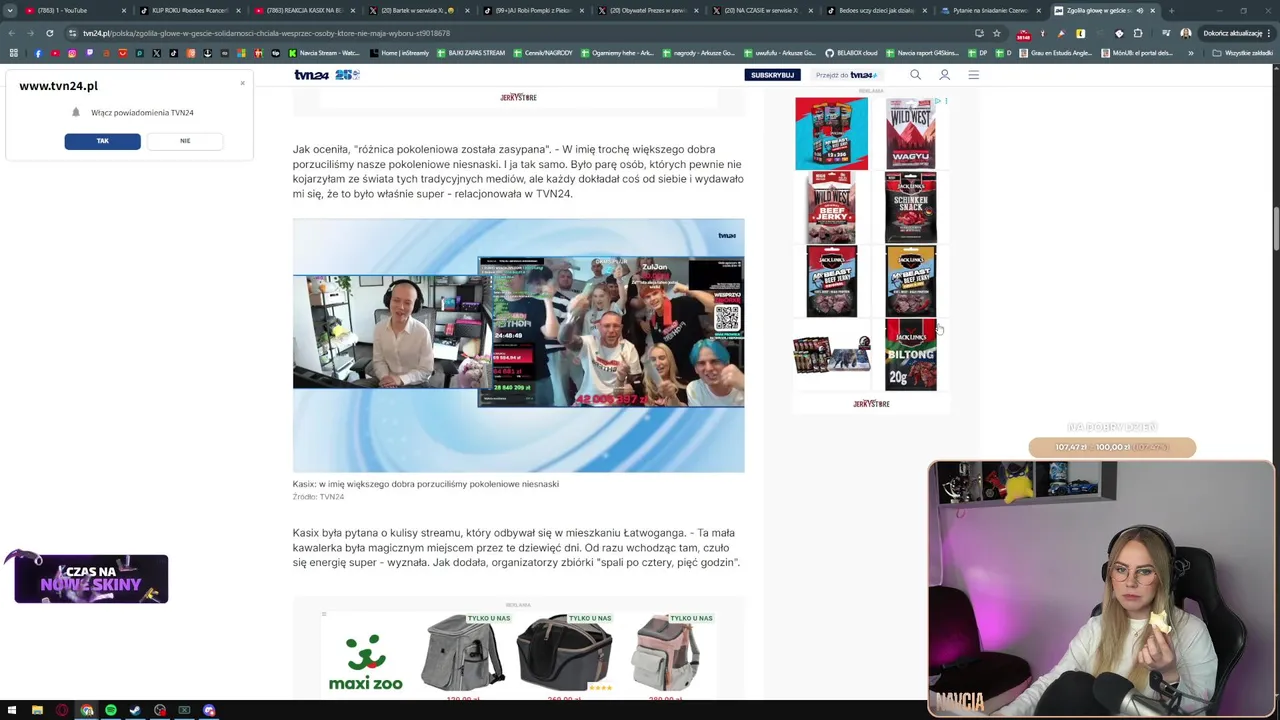The image size is (1280, 720).
Task: Close the TVN24 notification prompt
Action: (242, 83)
